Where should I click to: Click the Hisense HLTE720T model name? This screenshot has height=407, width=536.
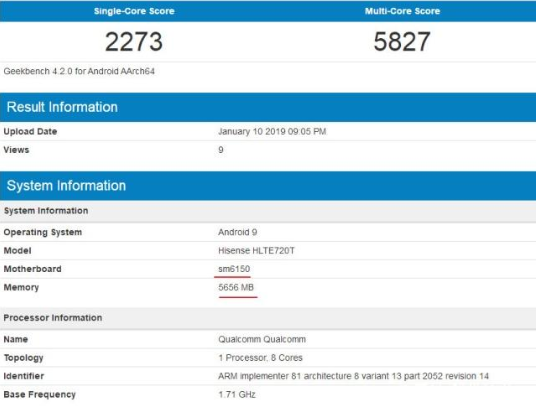256,250
